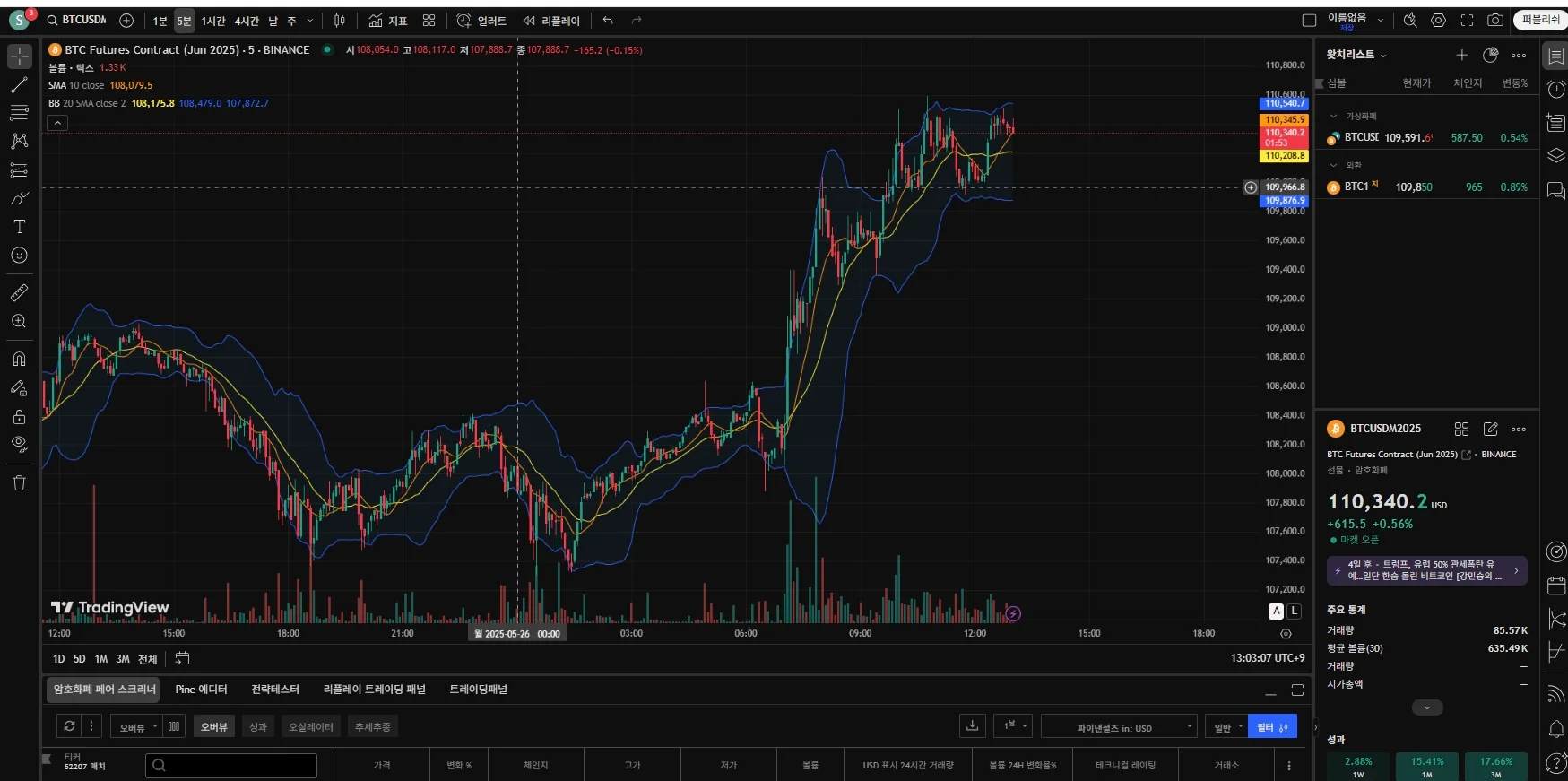This screenshot has width=1568, height=781.
Task: Toggle magnet mode in the drawing toolbar
Action: click(19, 360)
